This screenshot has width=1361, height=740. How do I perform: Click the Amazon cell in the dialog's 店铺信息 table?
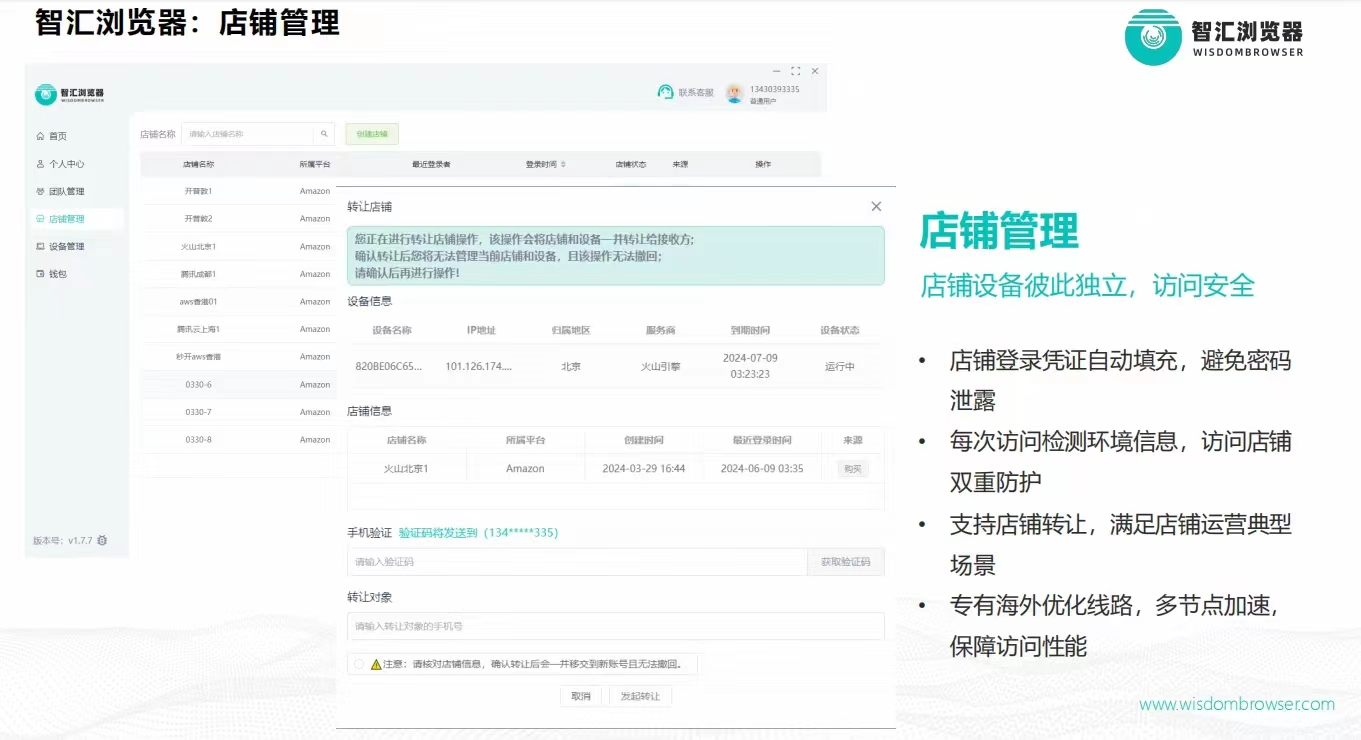[x=525, y=469]
